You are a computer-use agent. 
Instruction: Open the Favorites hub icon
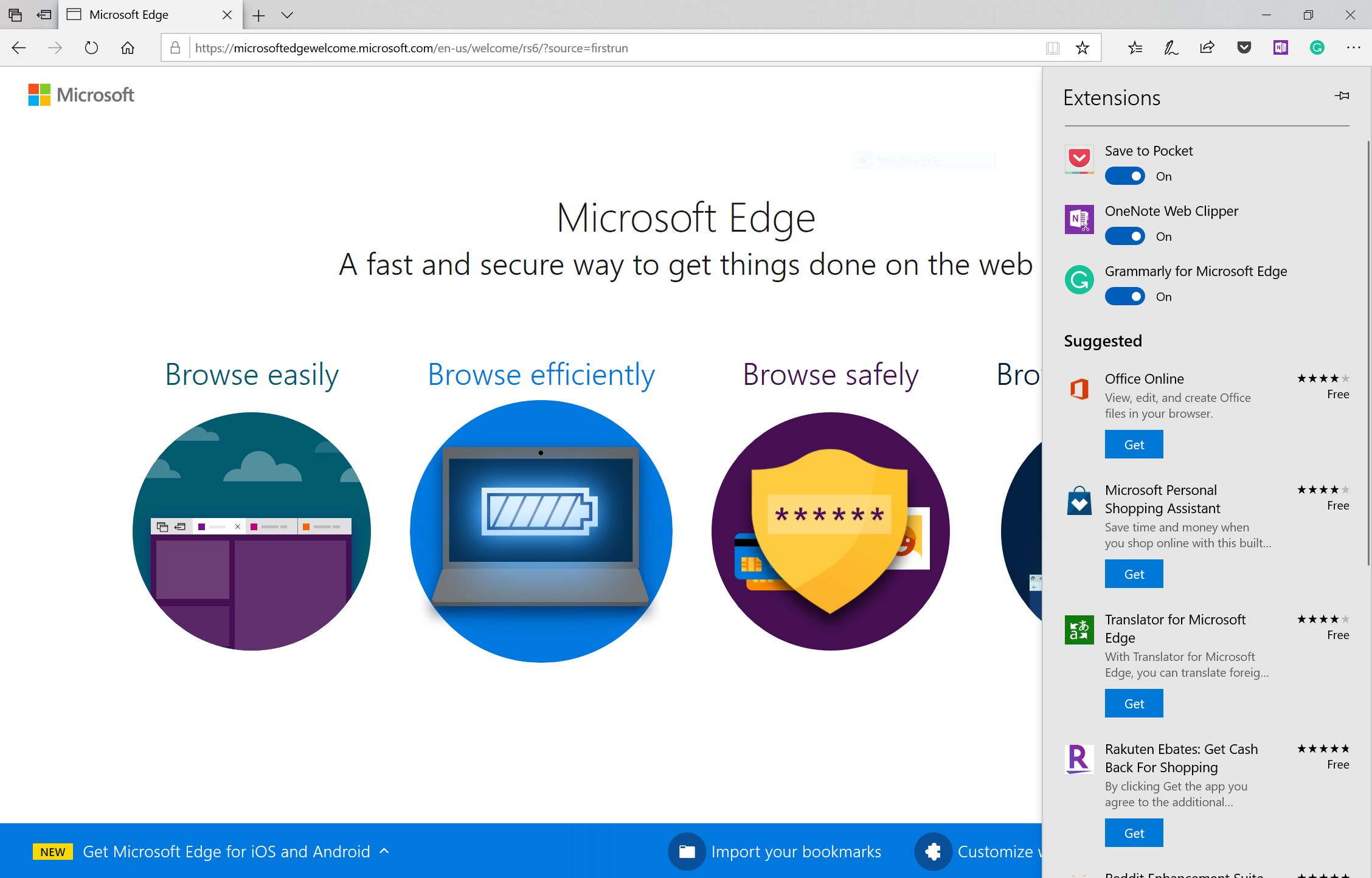[1135, 48]
